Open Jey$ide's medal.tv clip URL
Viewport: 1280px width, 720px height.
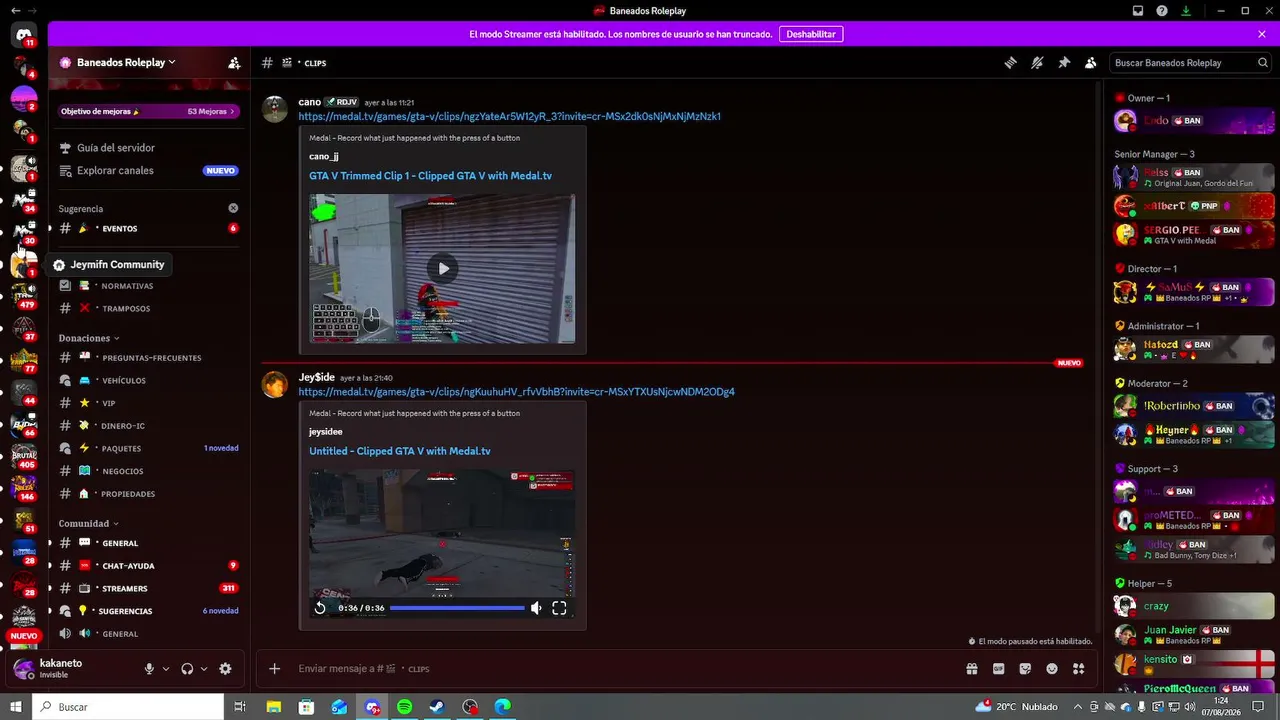(x=516, y=392)
